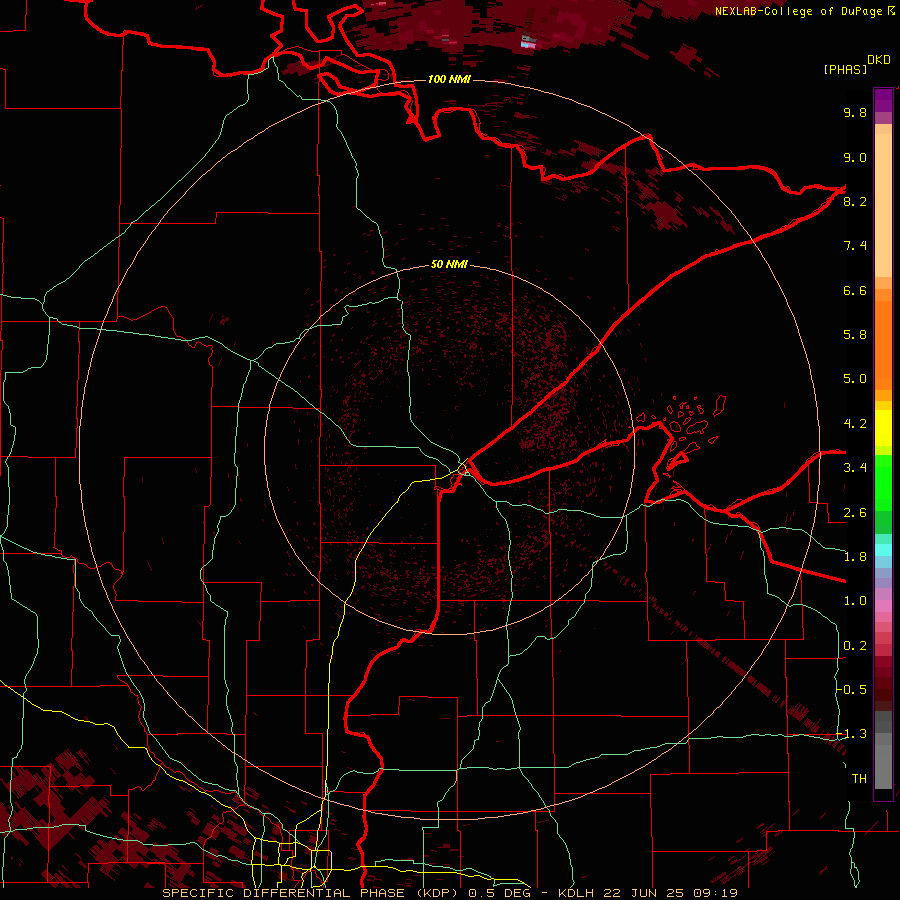
Task: Select the 50 NMI range ring label
Action: pyautogui.click(x=449, y=264)
